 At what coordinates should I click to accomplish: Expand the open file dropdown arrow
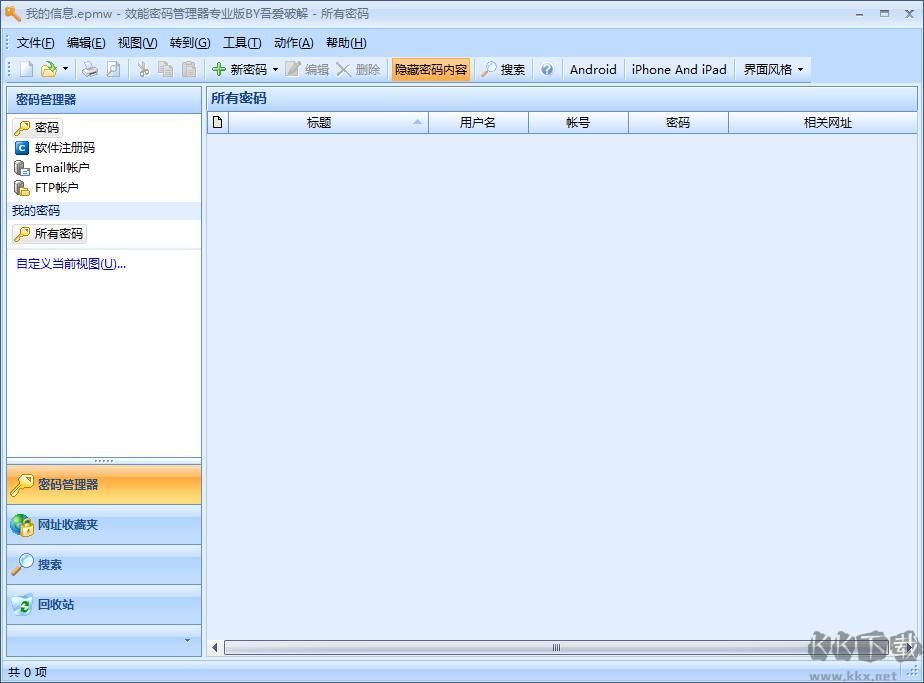tap(66, 68)
